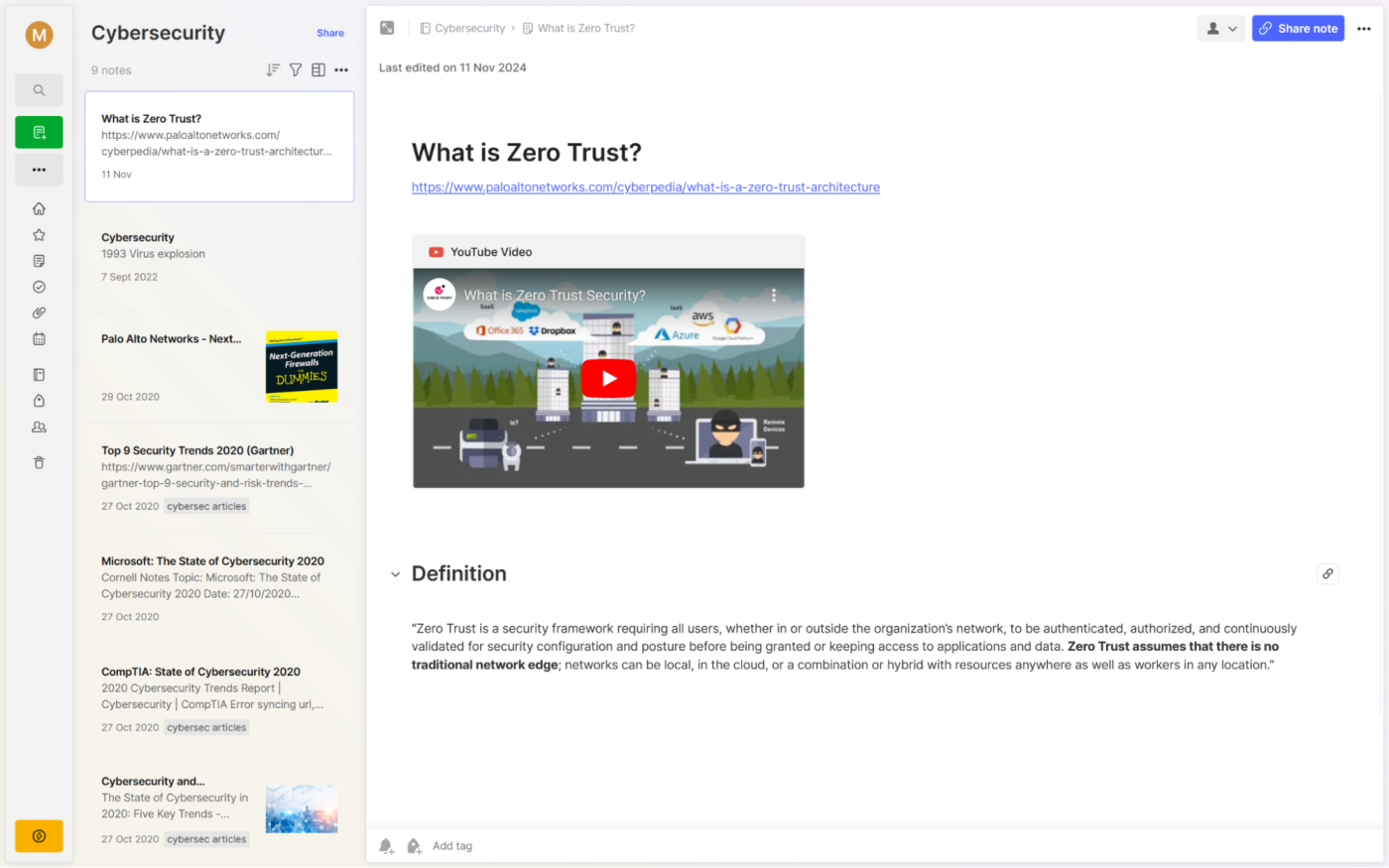This screenshot has width=1389, height=868.
Task: Open the Calendar icon
Action: [x=39, y=338]
